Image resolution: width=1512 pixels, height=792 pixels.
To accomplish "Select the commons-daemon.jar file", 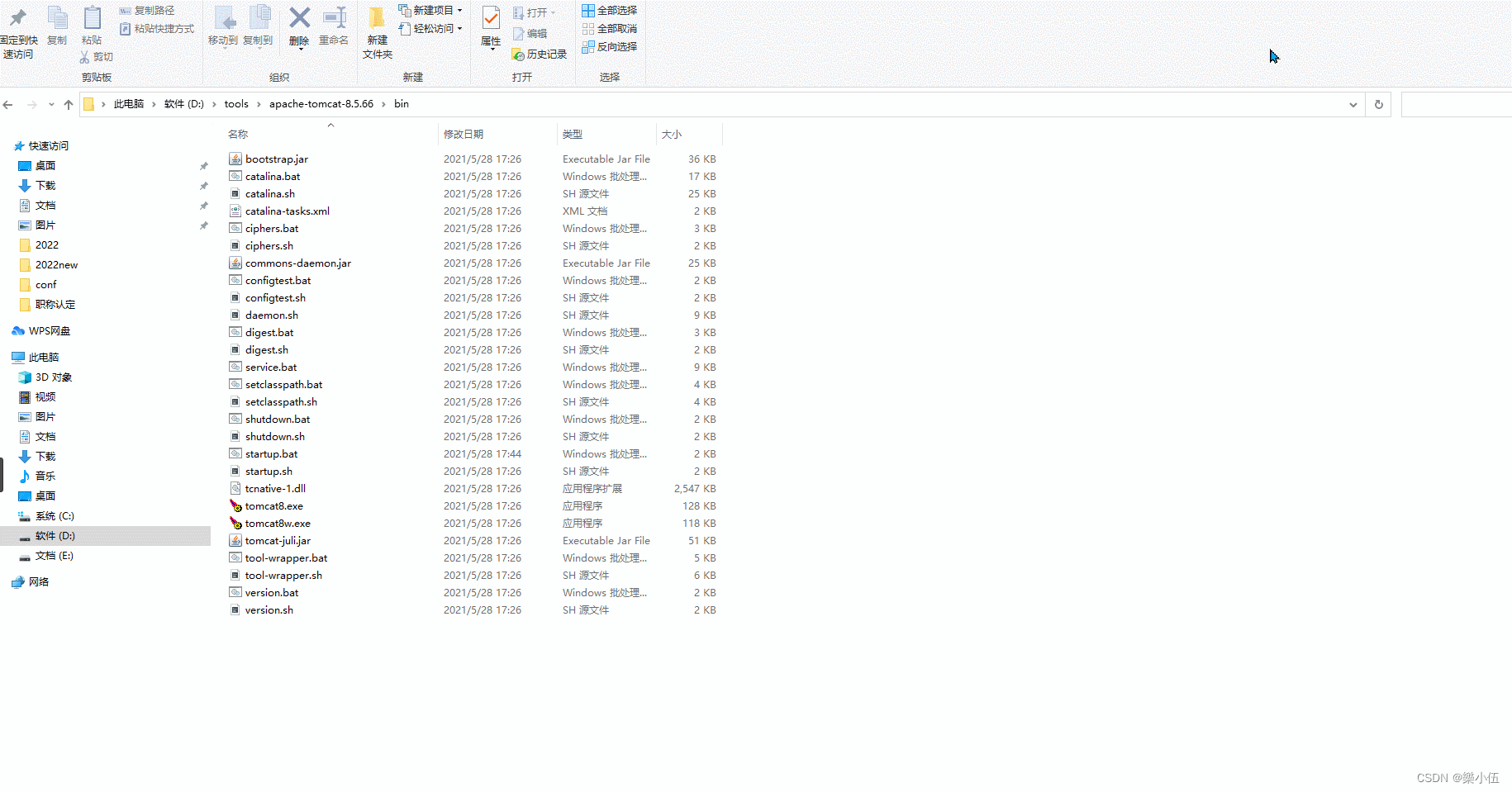I will click(298, 263).
